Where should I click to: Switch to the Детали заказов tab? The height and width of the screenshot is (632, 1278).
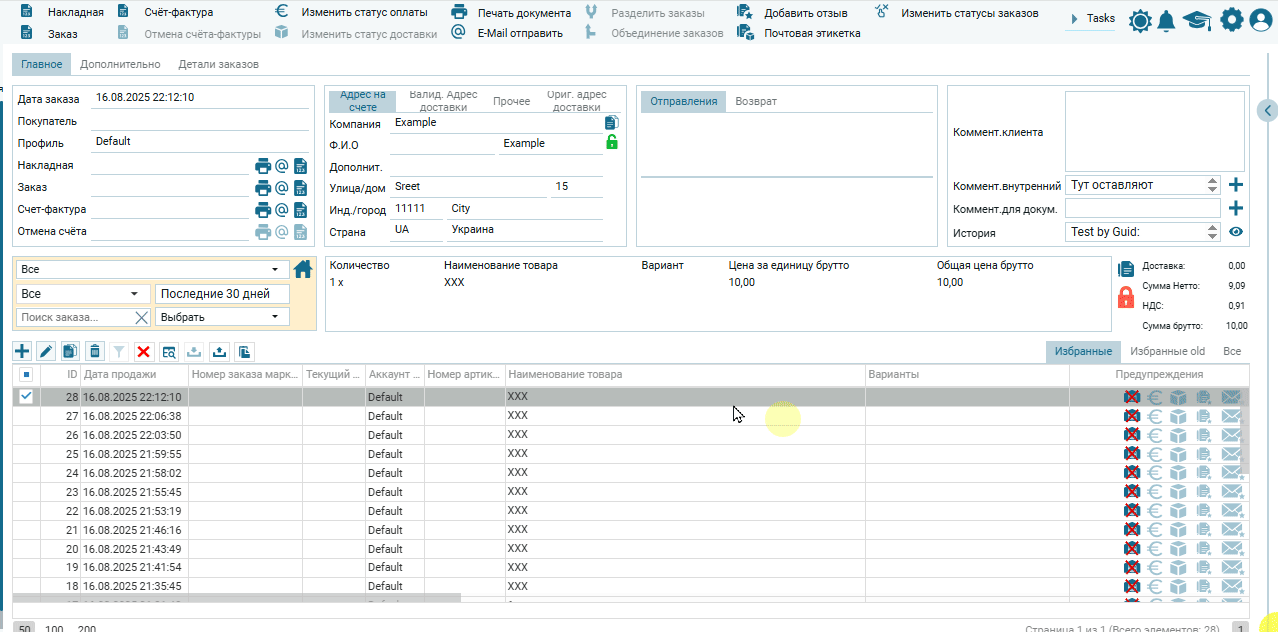tap(218, 64)
